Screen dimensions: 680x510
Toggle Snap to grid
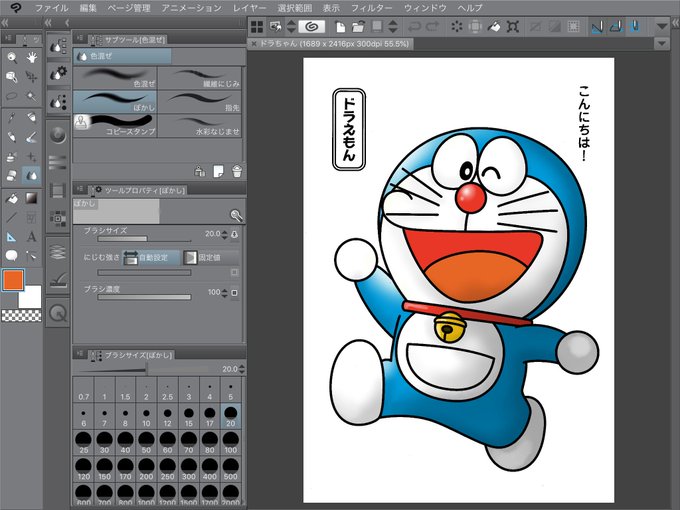pos(635,27)
